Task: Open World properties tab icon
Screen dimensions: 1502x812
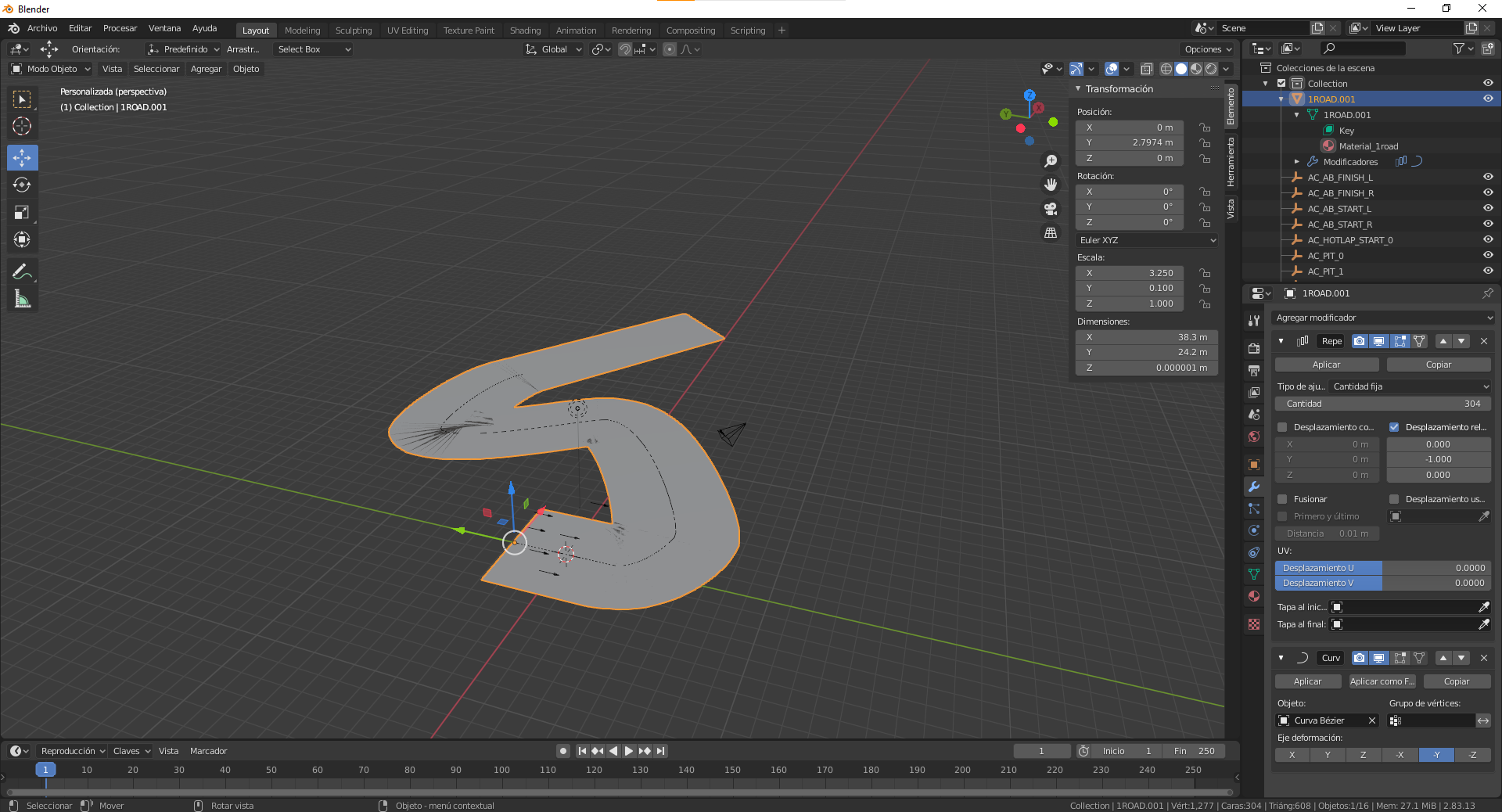Action: click(1254, 437)
